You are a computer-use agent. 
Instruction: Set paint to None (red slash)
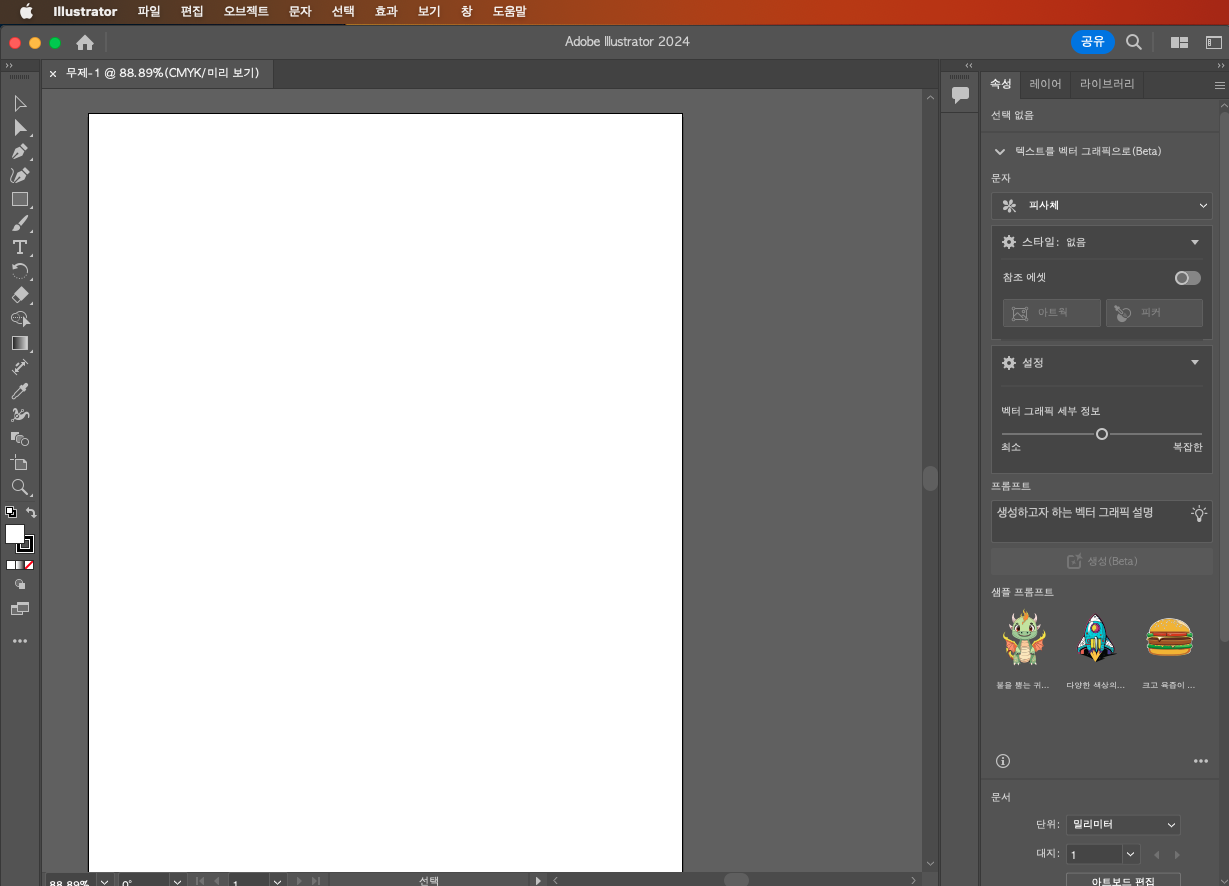pos(29,565)
